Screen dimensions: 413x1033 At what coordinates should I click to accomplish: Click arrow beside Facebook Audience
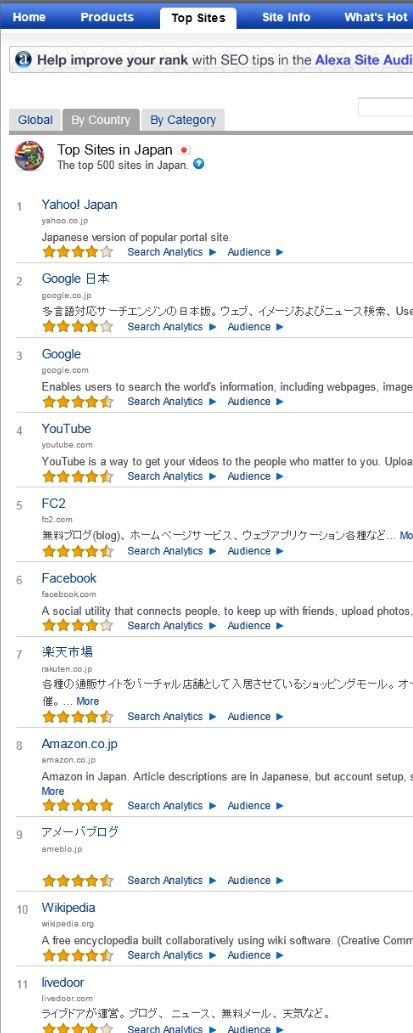click(280, 626)
